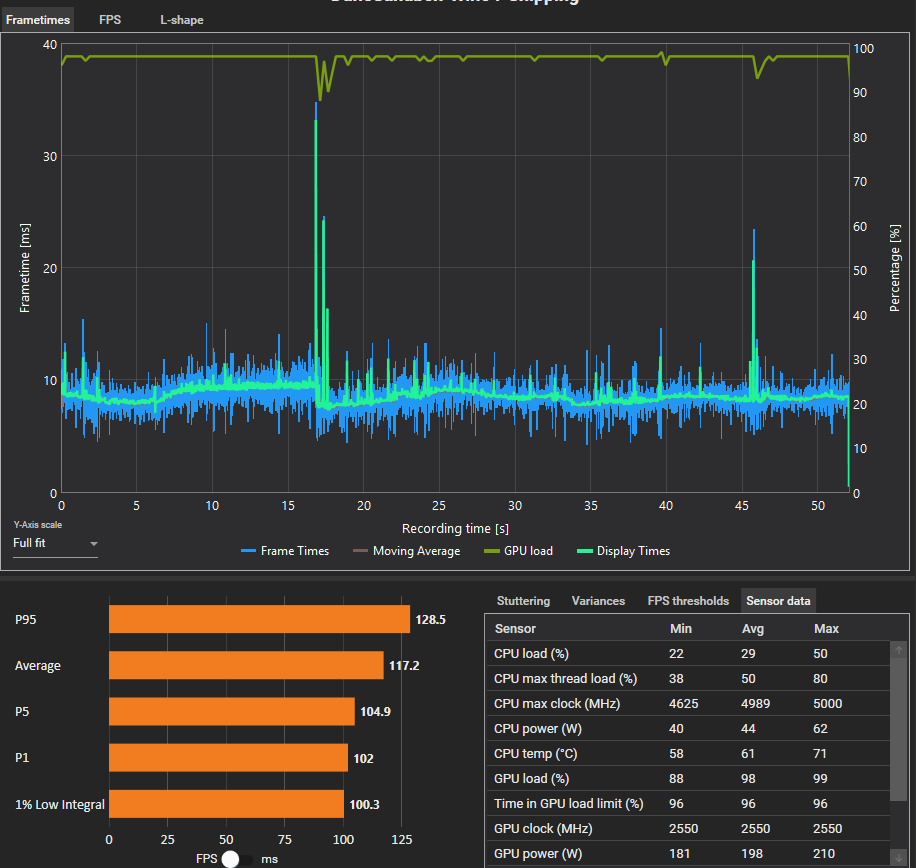Click the Avg column header
The image size is (916, 868).
tap(753, 629)
